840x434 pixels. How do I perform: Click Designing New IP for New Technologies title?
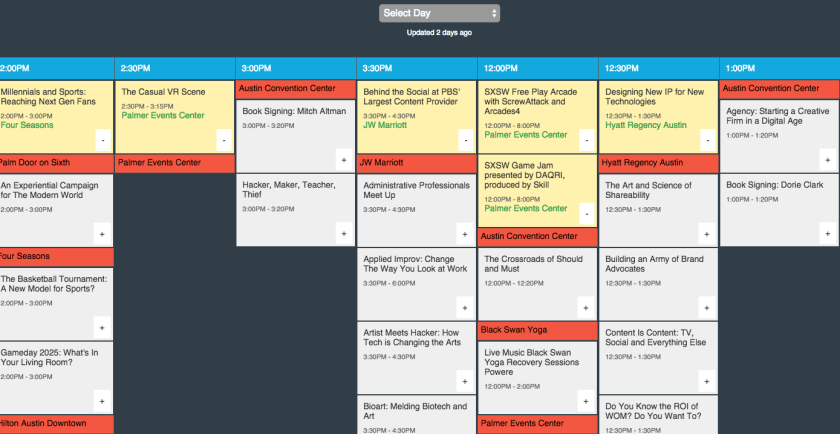[655, 97]
